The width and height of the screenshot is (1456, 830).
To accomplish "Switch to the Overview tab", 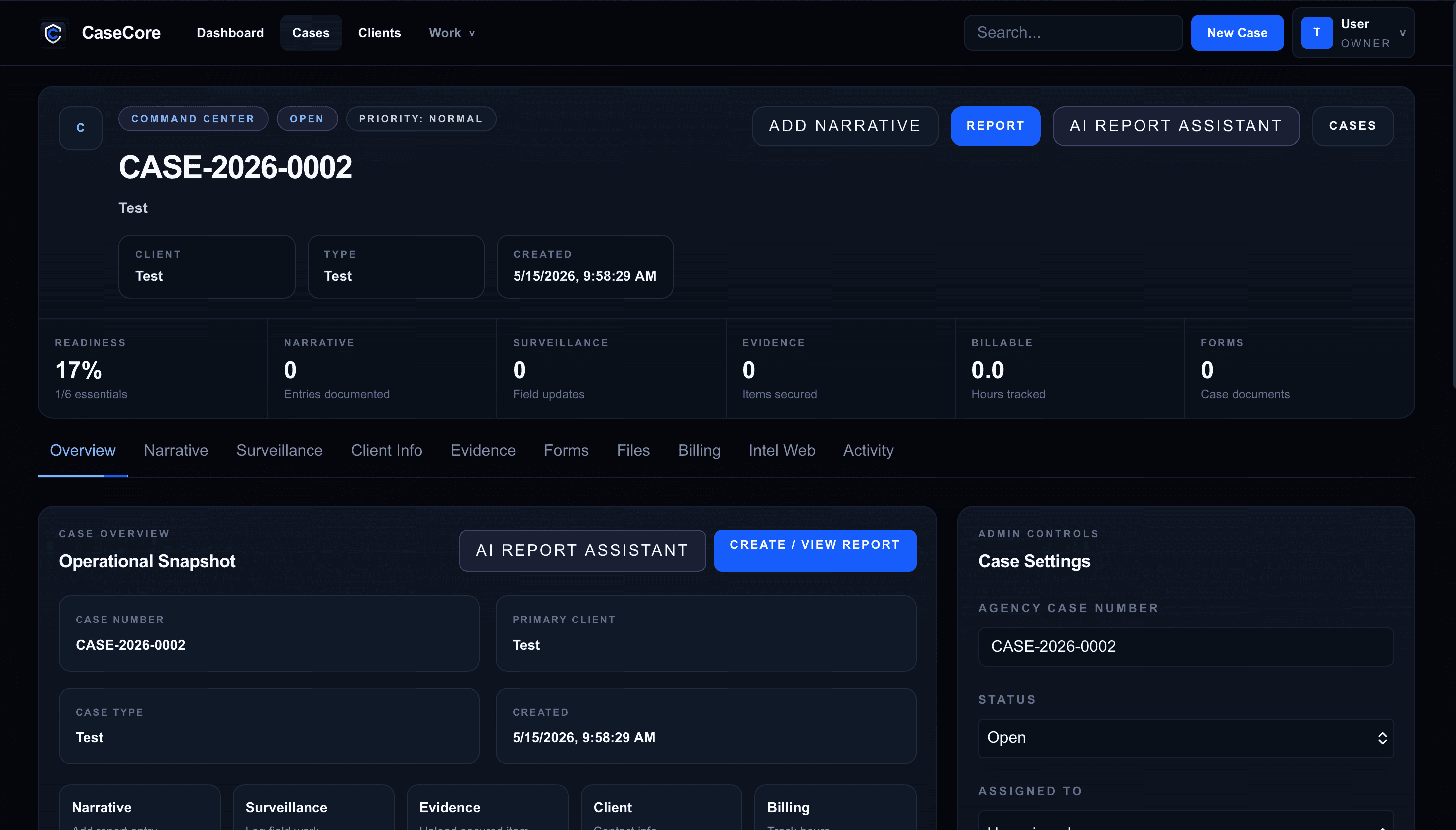I will pos(83,450).
